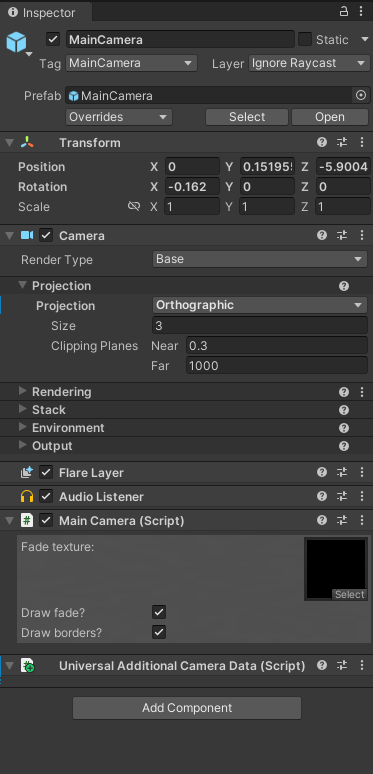This screenshot has width=373, height=774.
Task: Expand the Environment section
Action: 22,427
